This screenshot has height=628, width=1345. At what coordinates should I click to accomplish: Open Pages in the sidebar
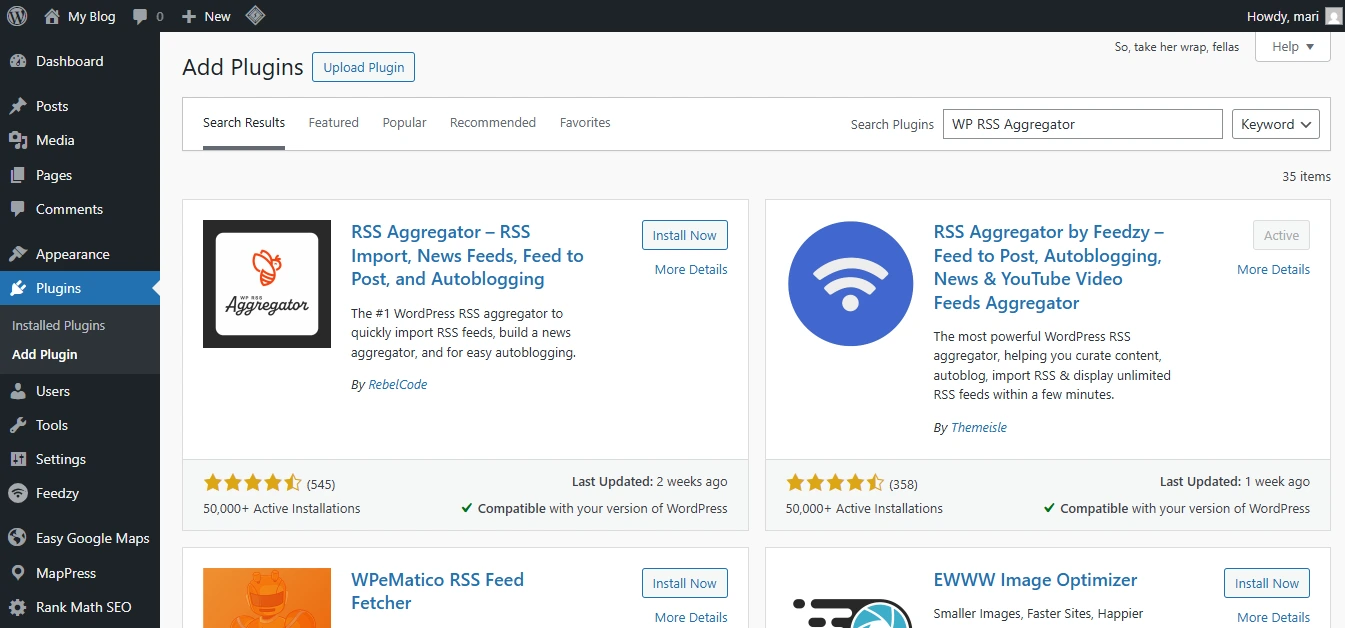[80, 175]
